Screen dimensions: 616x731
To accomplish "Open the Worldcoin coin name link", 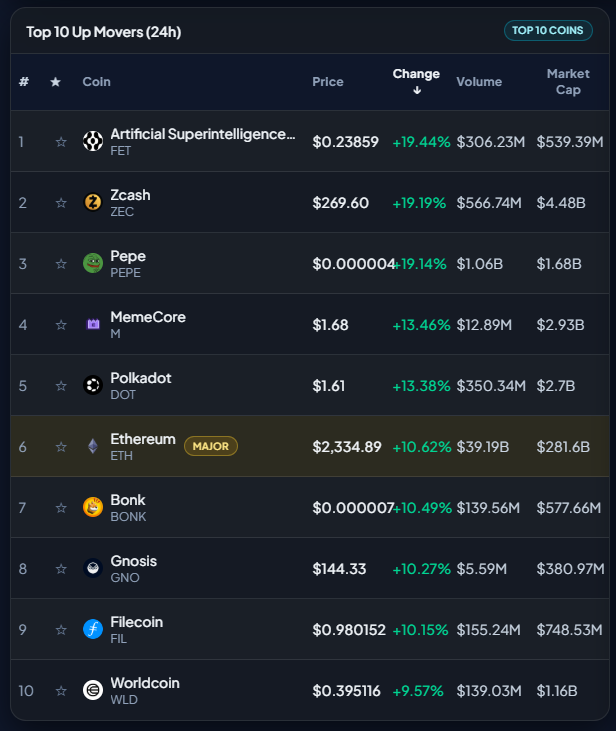I will tap(145, 683).
